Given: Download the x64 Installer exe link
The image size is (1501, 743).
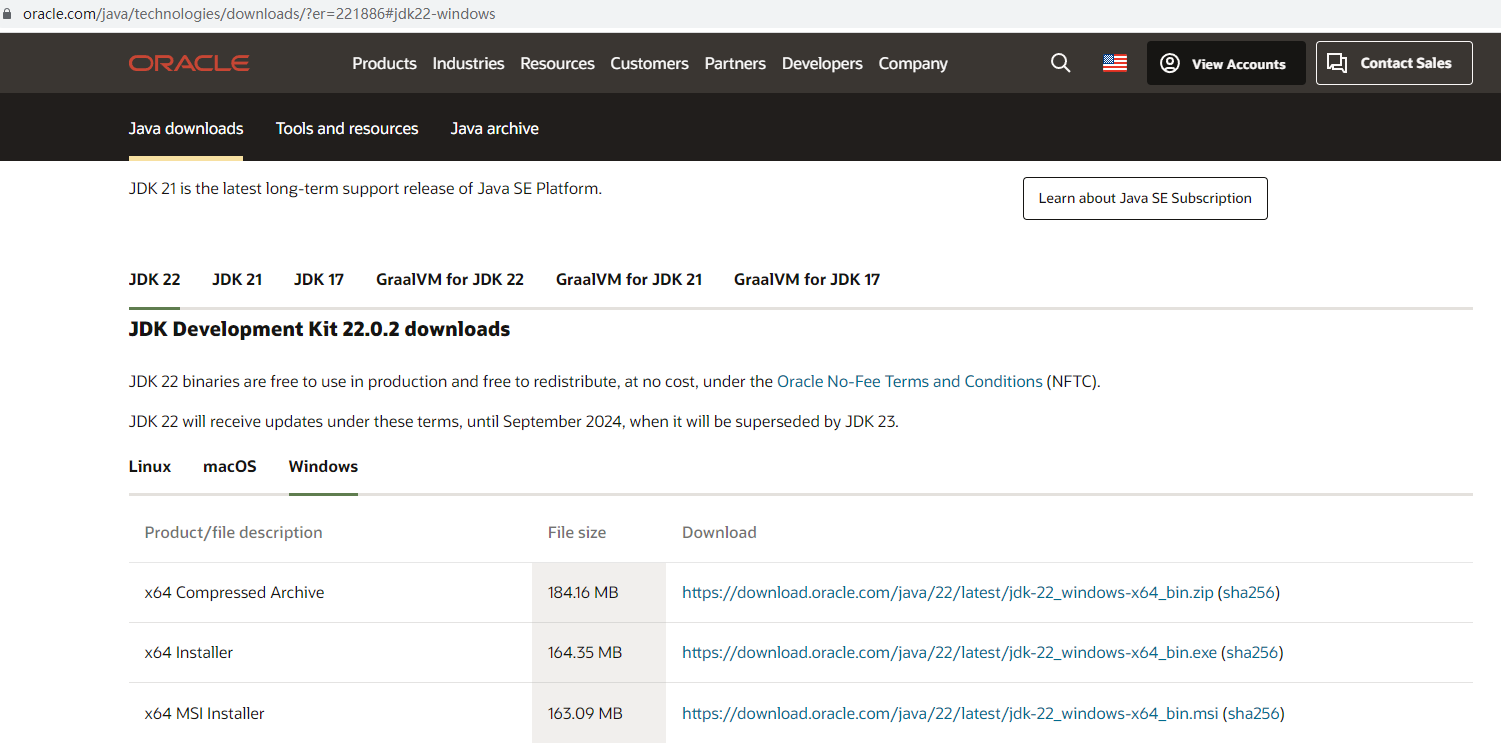Looking at the screenshot, I should [x=948, y=652].
